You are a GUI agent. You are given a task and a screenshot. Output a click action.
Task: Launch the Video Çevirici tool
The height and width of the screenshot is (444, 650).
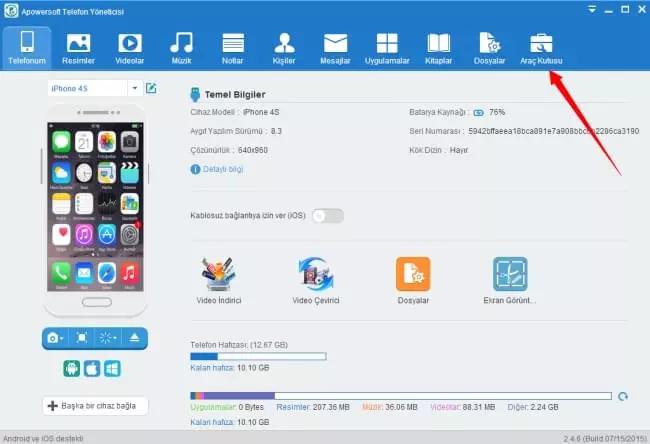(x=316, y=281)
